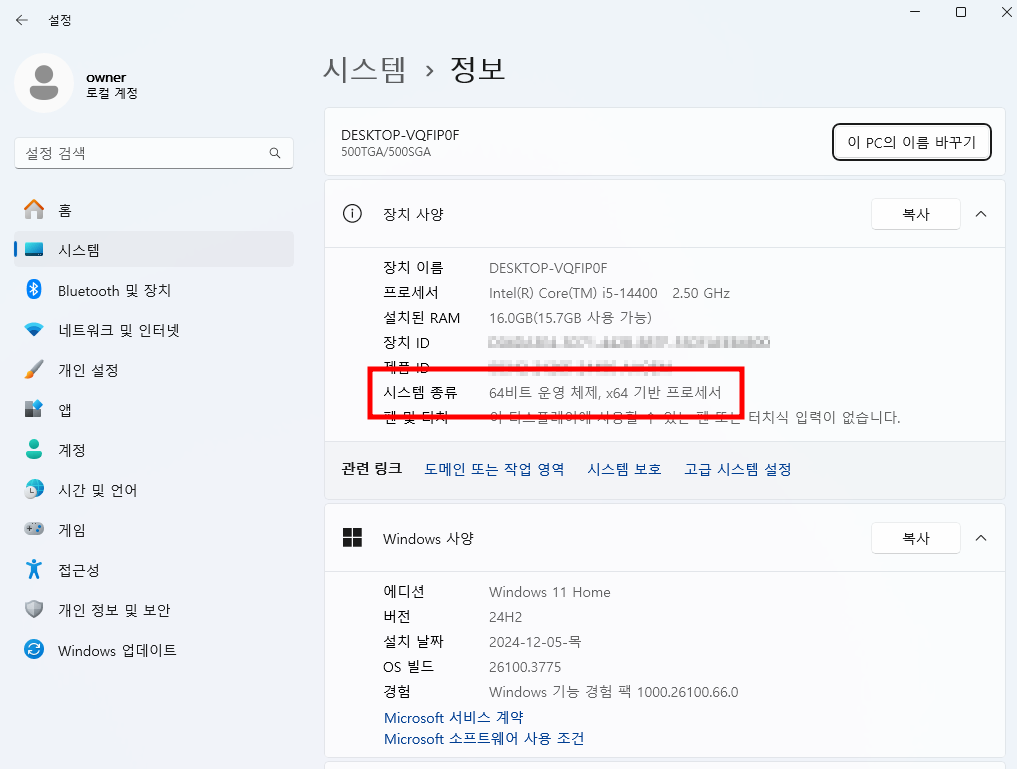
Task: Click the Gaming controller icon
Action: click(34, 529)
